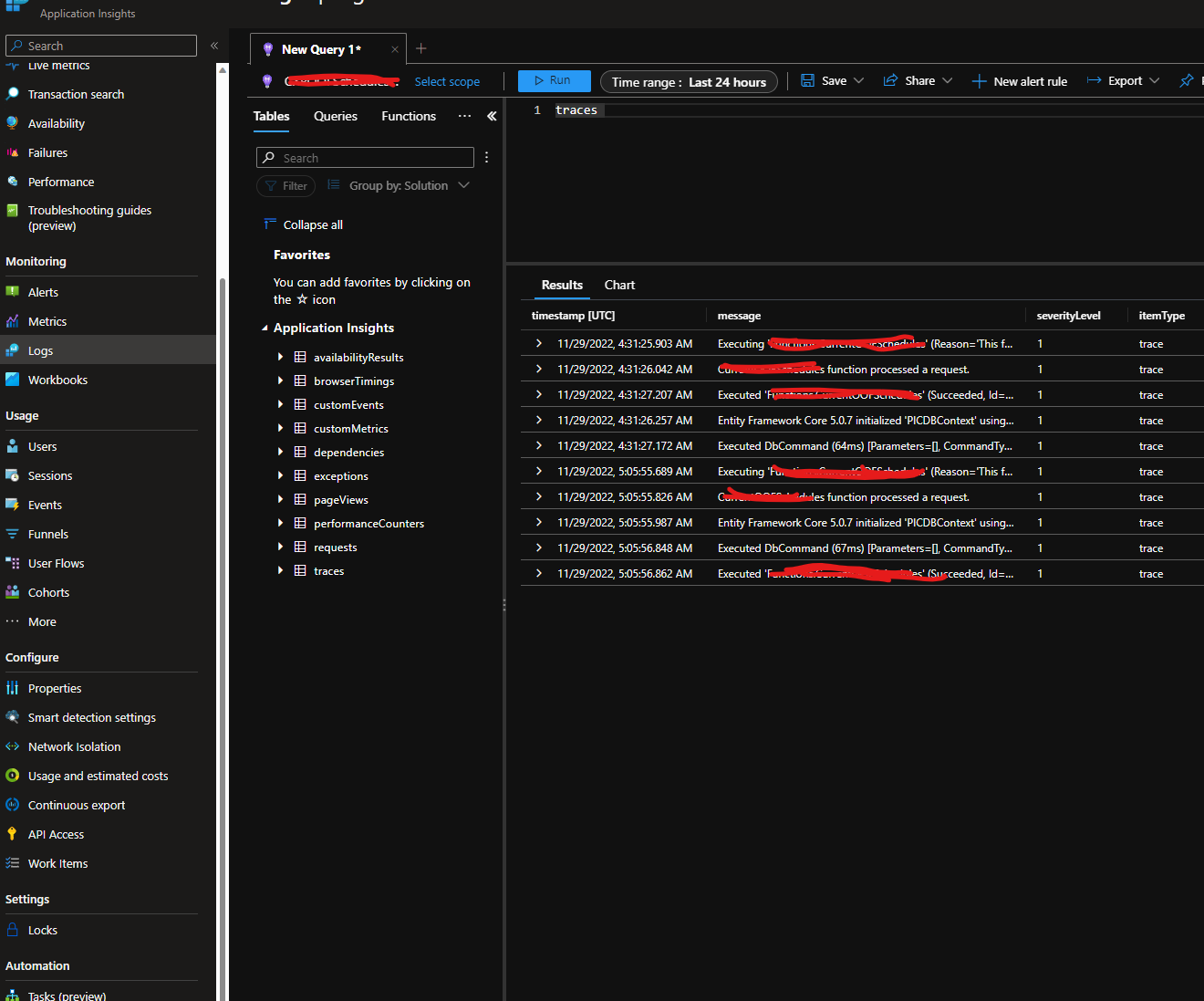Image resolution: width=1204 pixels, height=1001 pixels.
Task: Open Troubleshooting guides (preview)
Action: click(x=89, y=217)
